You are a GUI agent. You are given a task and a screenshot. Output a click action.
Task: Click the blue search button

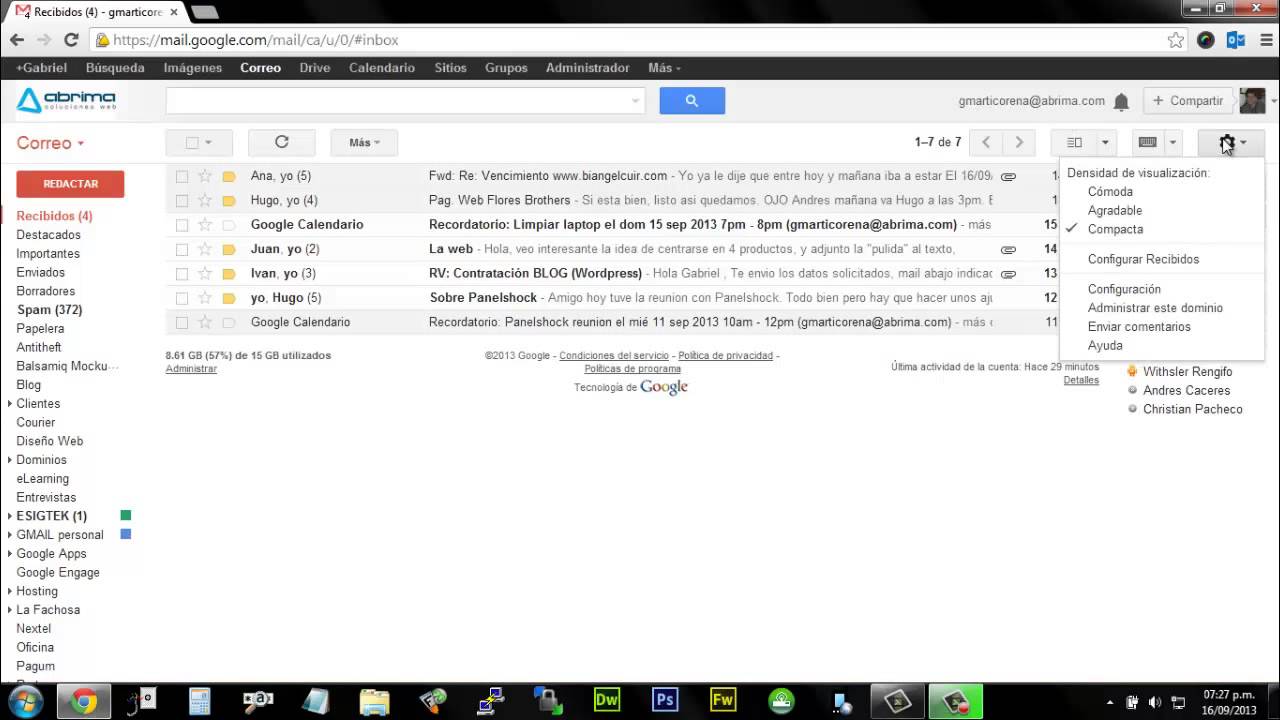[x=692, y=100]
